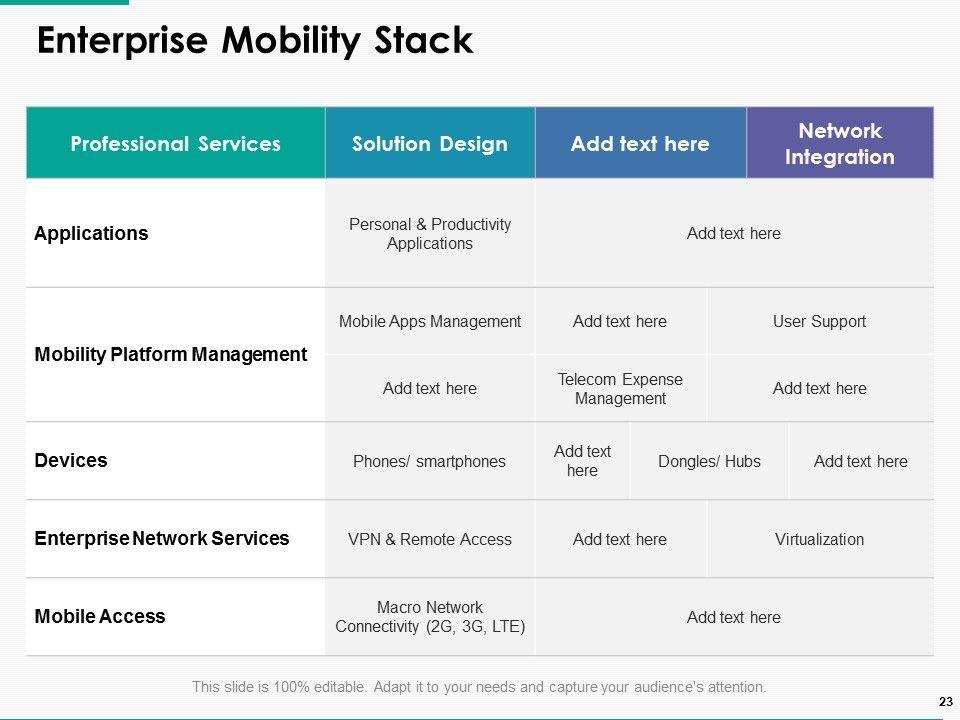Image resolution: width=960 pixels, height=720 pixels.
Task: Select the Applications row label
Action: (x=91, y=233)
